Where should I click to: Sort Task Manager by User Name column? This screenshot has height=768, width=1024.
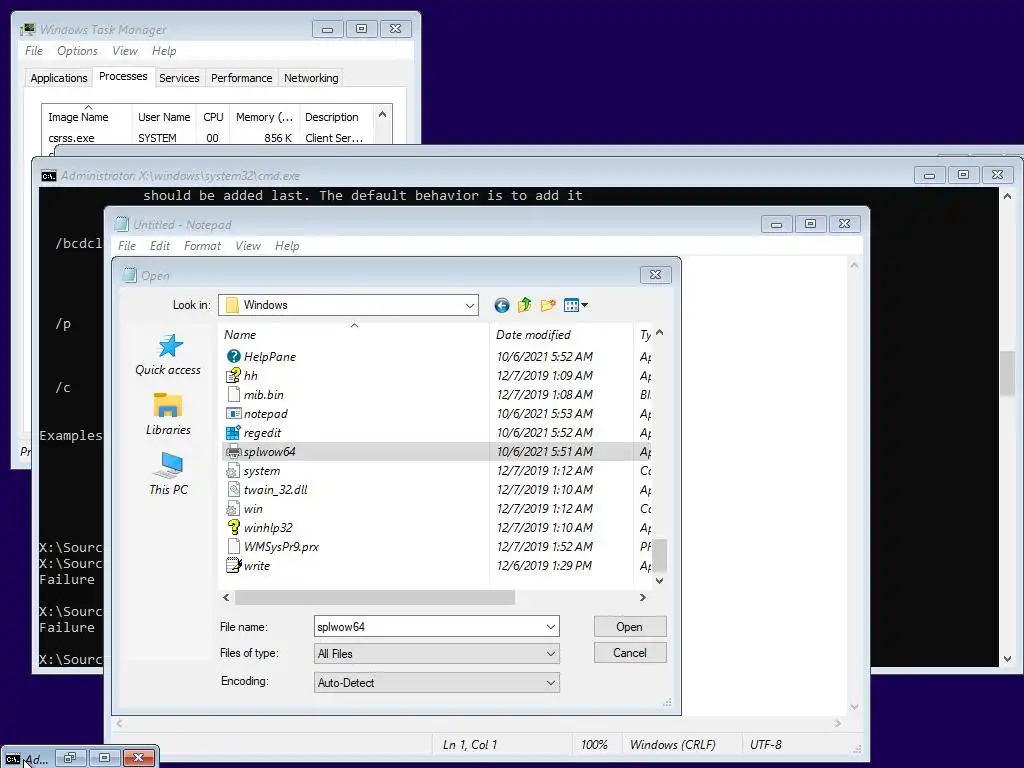click(164, 117)
